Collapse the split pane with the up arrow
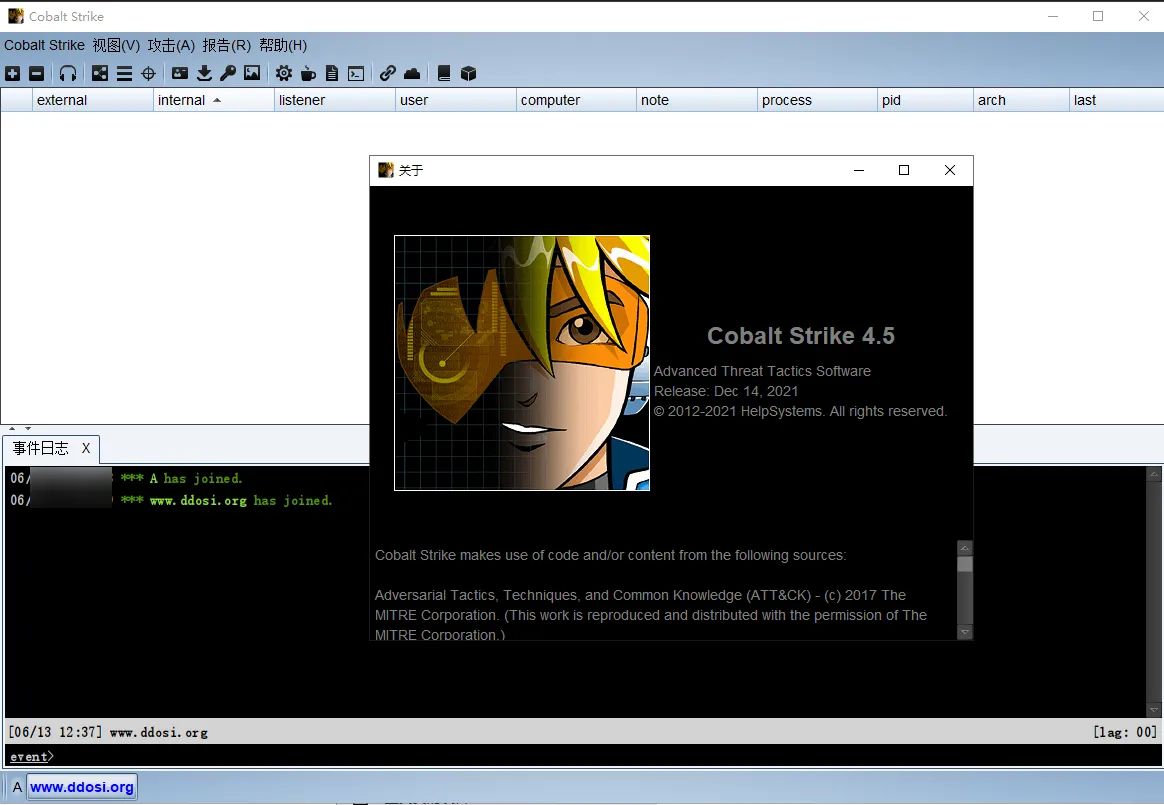This screenshot has height=805, width=1164. coord(12,428)
